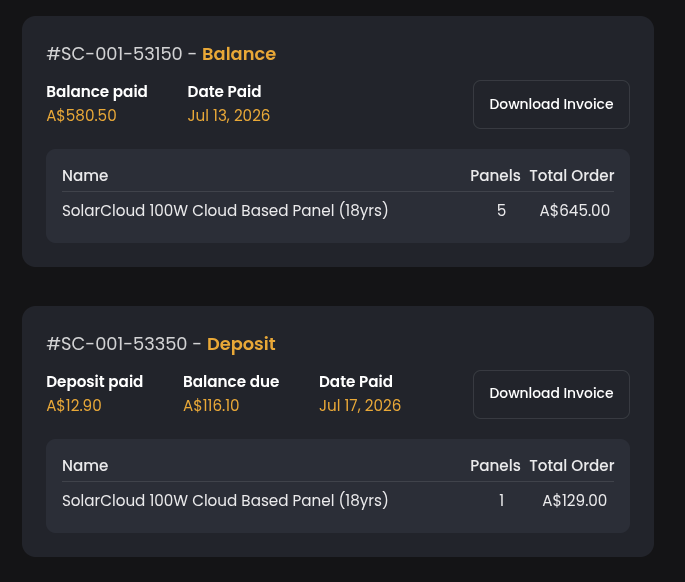Select order number #SC-001-53350 heading
The width and height of the screenshot is (685, 582).
117,344
